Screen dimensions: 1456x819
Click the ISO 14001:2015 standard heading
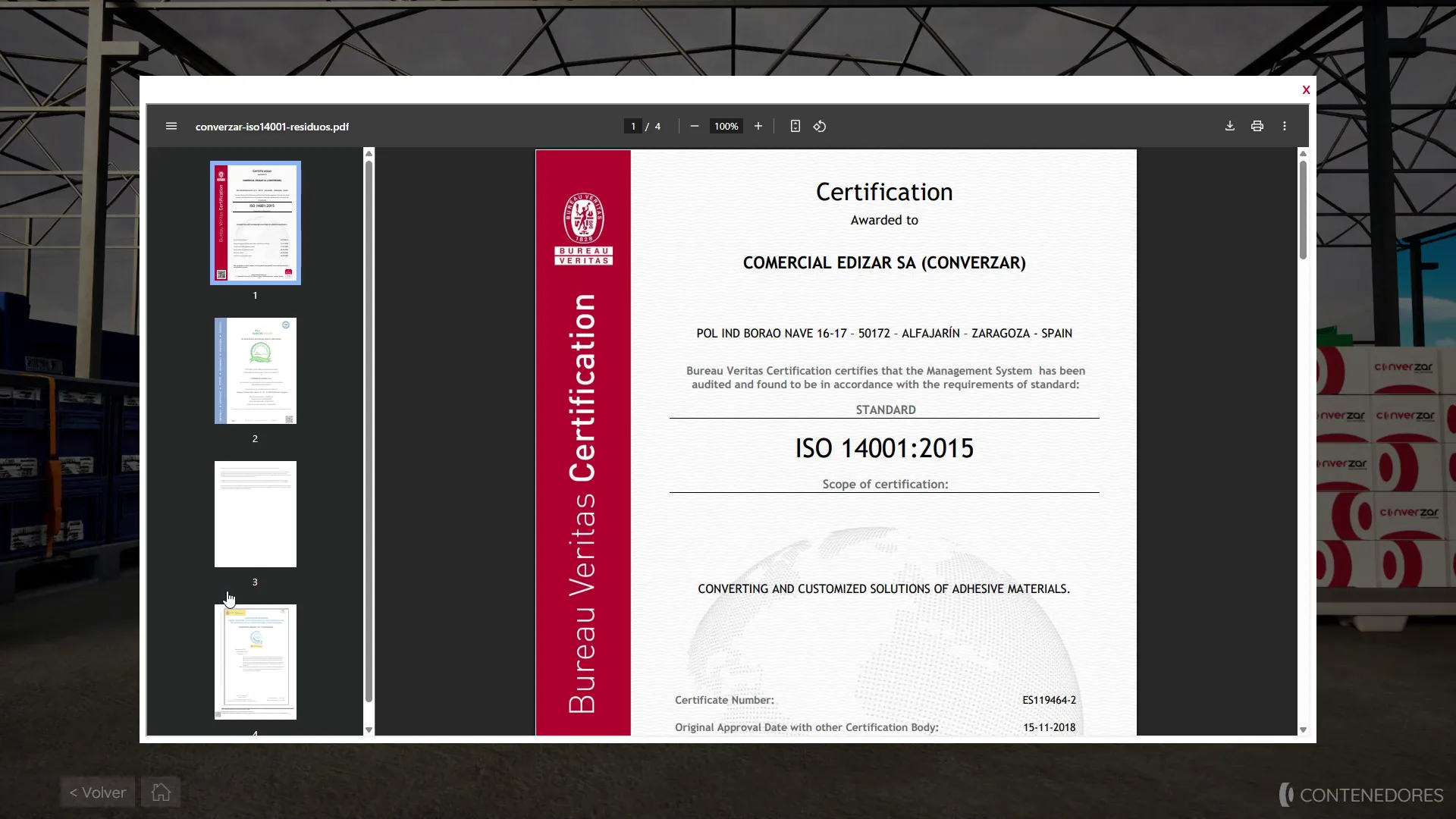884,448
